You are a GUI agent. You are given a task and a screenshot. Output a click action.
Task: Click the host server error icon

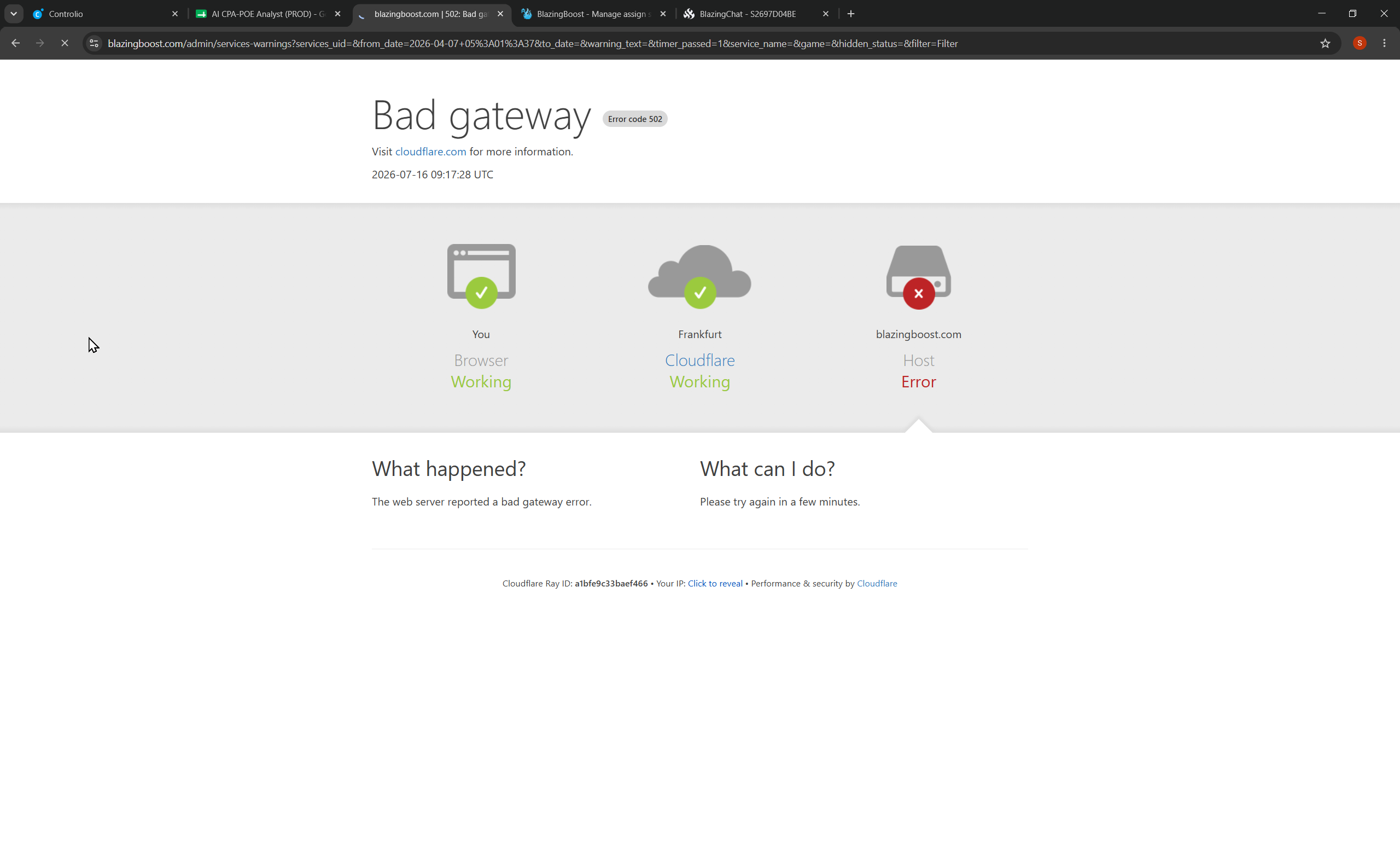(919, 277)
